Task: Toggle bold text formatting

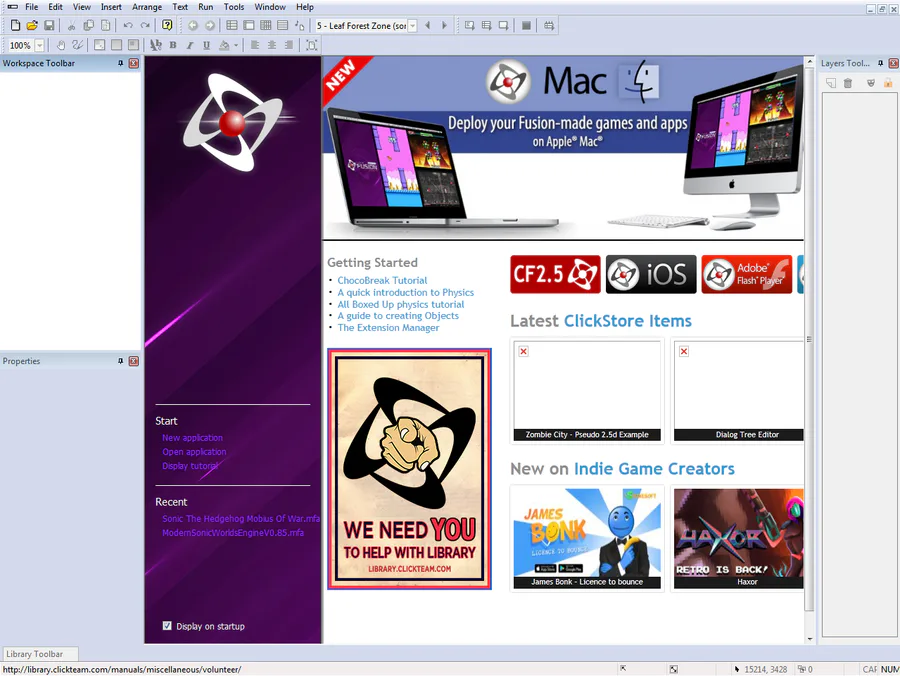Action: (x=173, y=45)
